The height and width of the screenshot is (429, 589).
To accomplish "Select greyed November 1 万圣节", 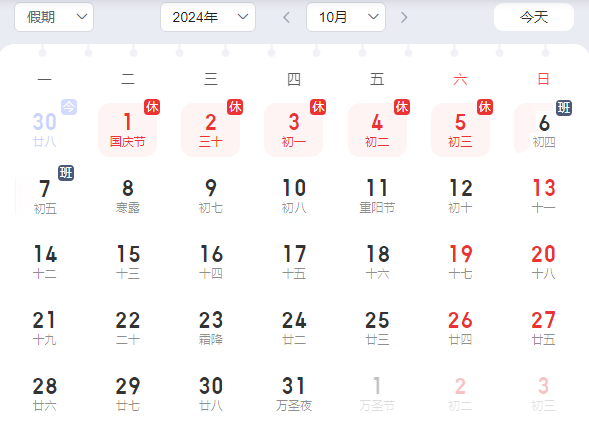I will coord(377,394).
